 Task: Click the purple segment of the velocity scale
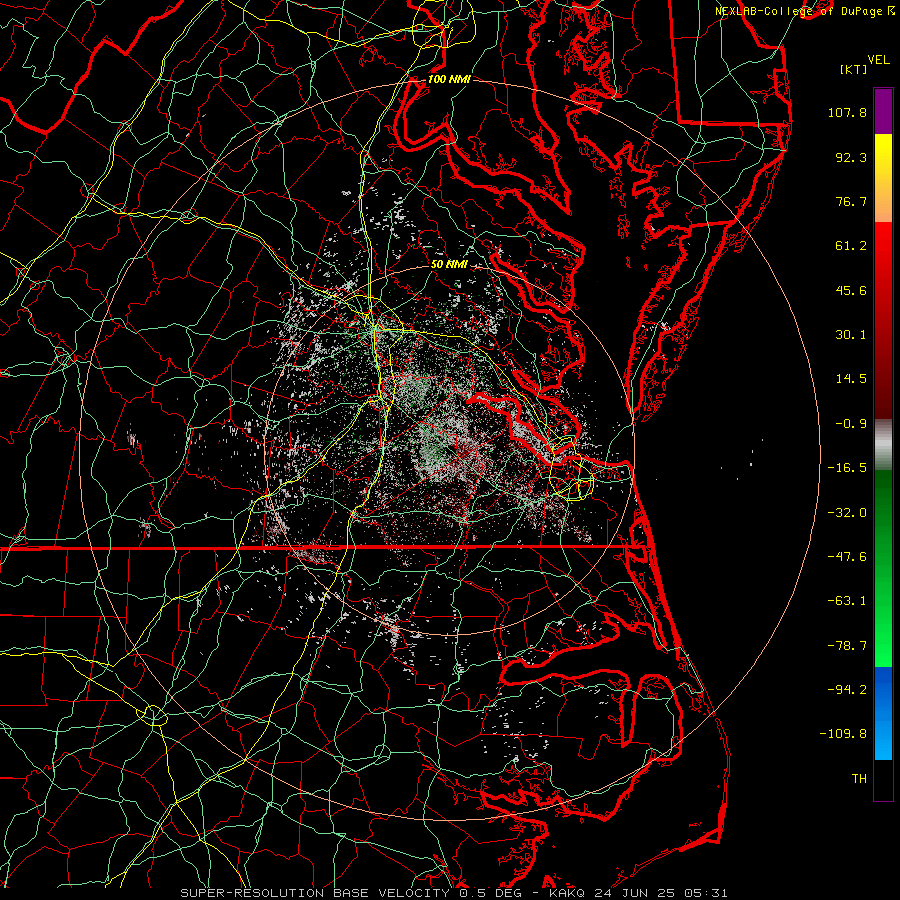point(883,111)
